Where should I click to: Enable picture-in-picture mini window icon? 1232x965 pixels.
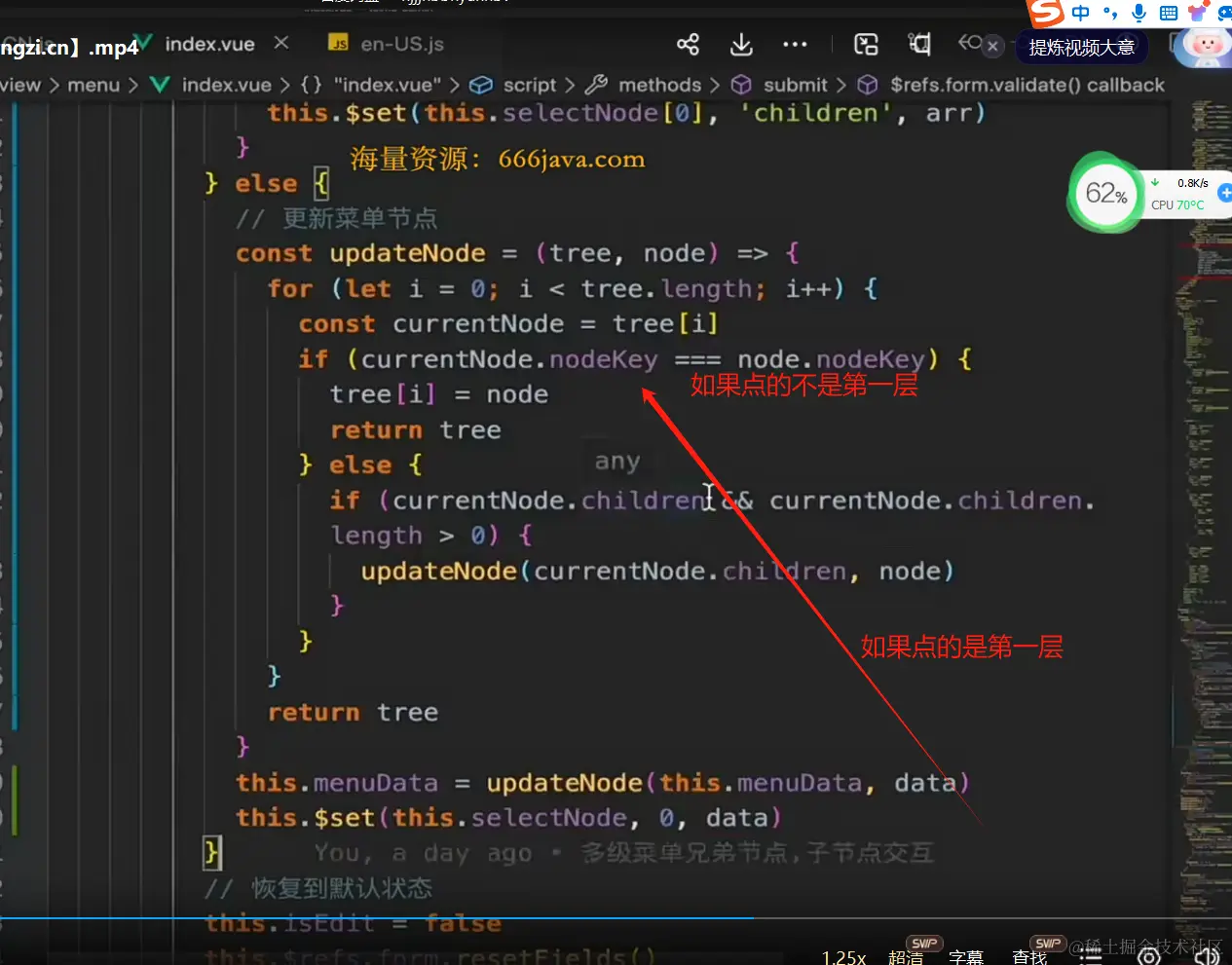tap(866, 45)
